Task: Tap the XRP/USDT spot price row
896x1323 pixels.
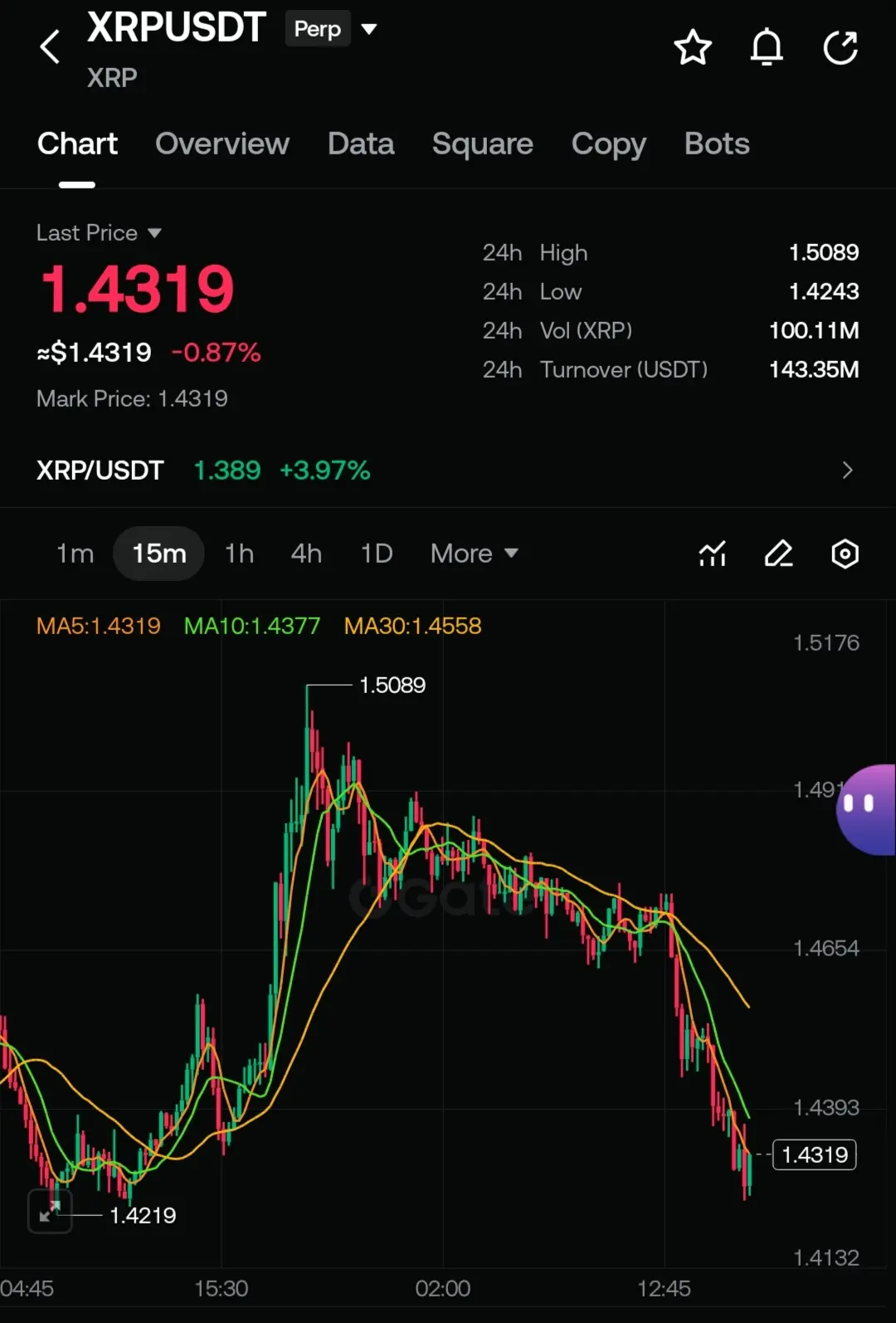Action: coord(448,471)
